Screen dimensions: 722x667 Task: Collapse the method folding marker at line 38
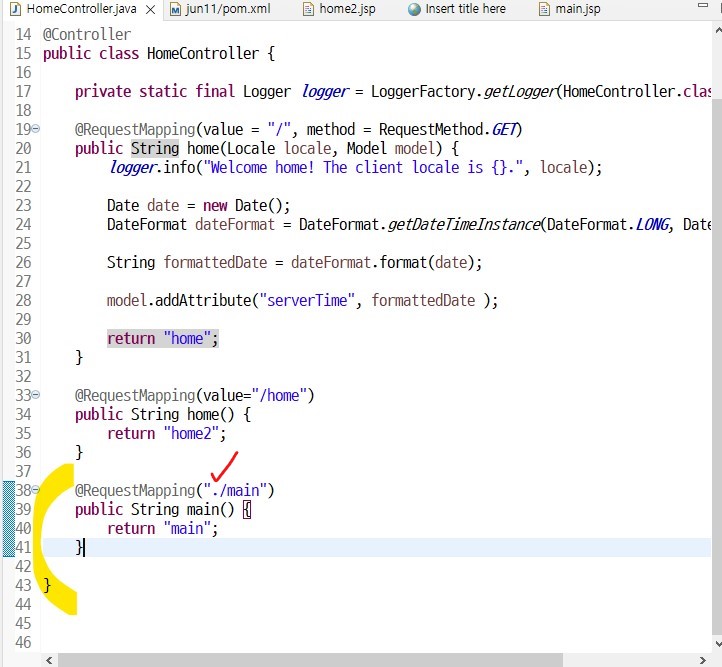[36, 490]
